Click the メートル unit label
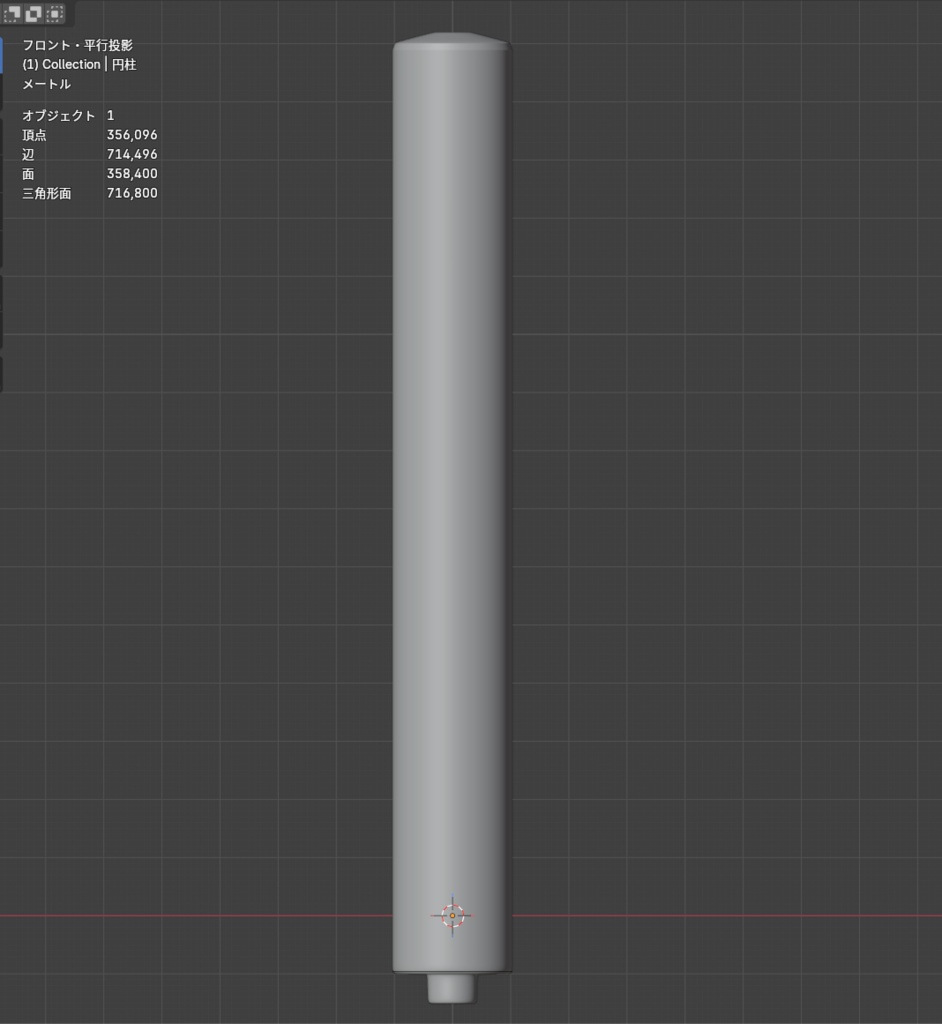The image size is (942, 1024). coord(44,83)
